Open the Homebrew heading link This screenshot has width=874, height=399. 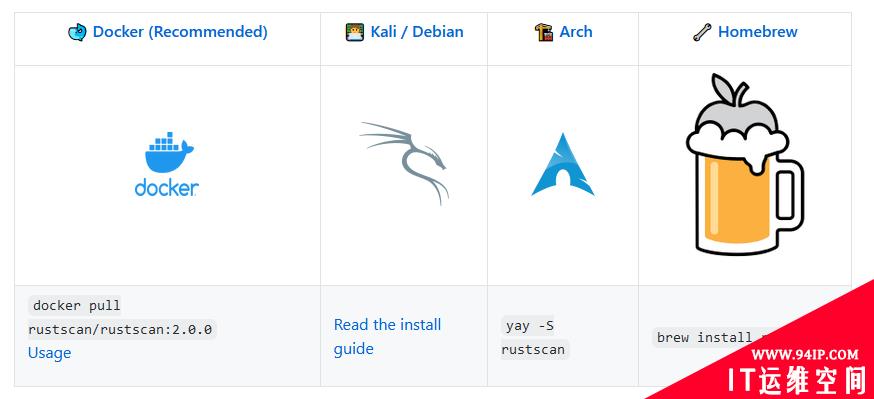coord(758,32)
